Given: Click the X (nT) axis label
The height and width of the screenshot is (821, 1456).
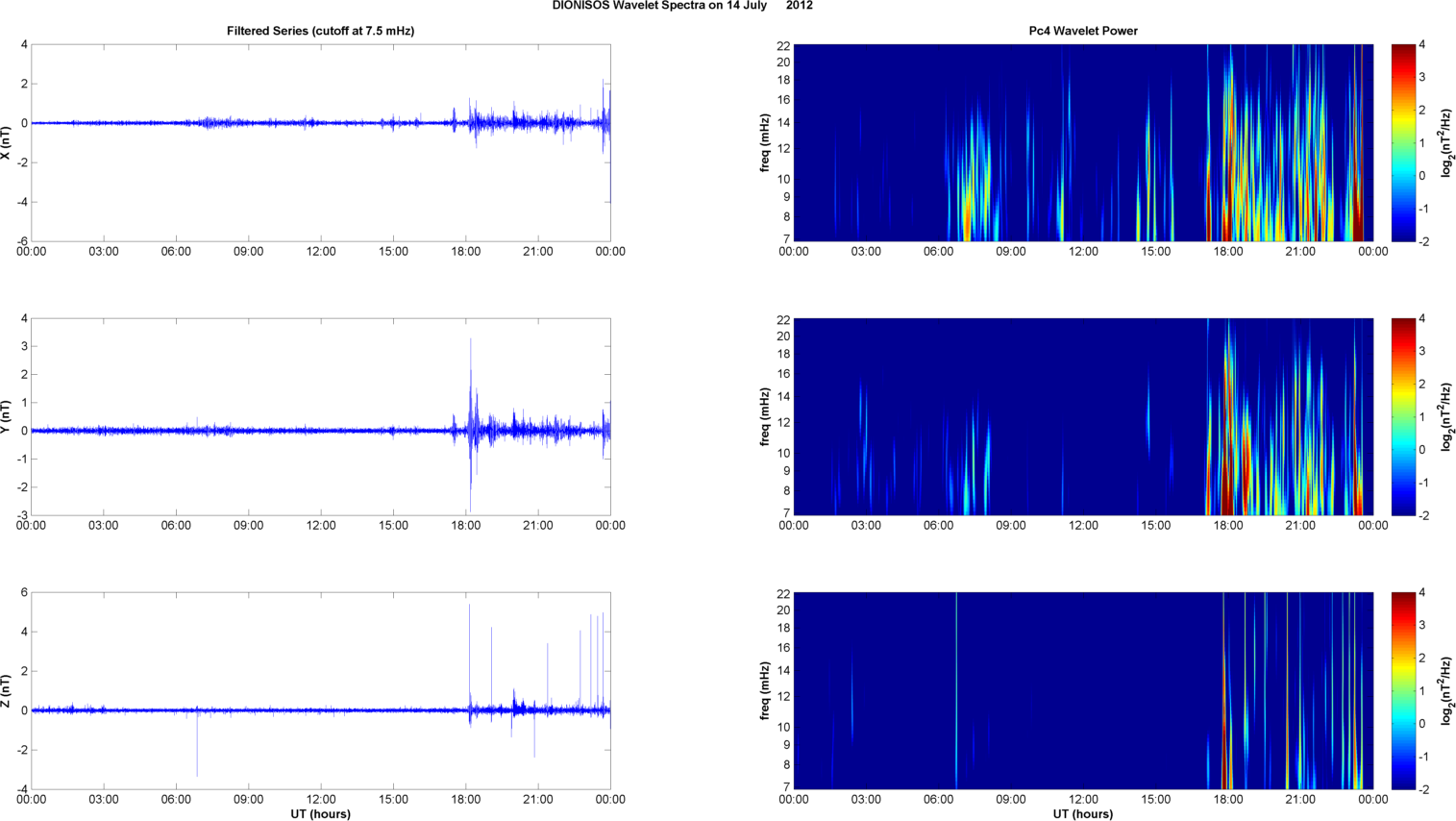Looking at the screenshot, I should [6, 142].
